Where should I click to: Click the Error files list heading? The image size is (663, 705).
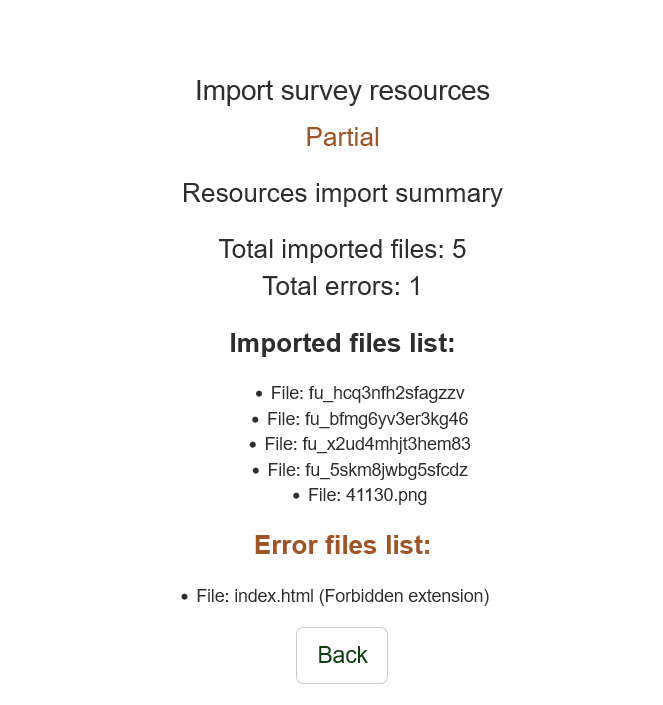[x=342, y=545]
